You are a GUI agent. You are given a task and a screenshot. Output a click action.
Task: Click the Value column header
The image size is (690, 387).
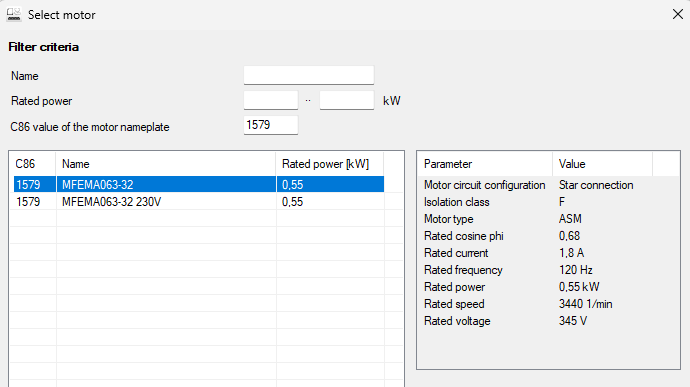[x=602, y=164]
